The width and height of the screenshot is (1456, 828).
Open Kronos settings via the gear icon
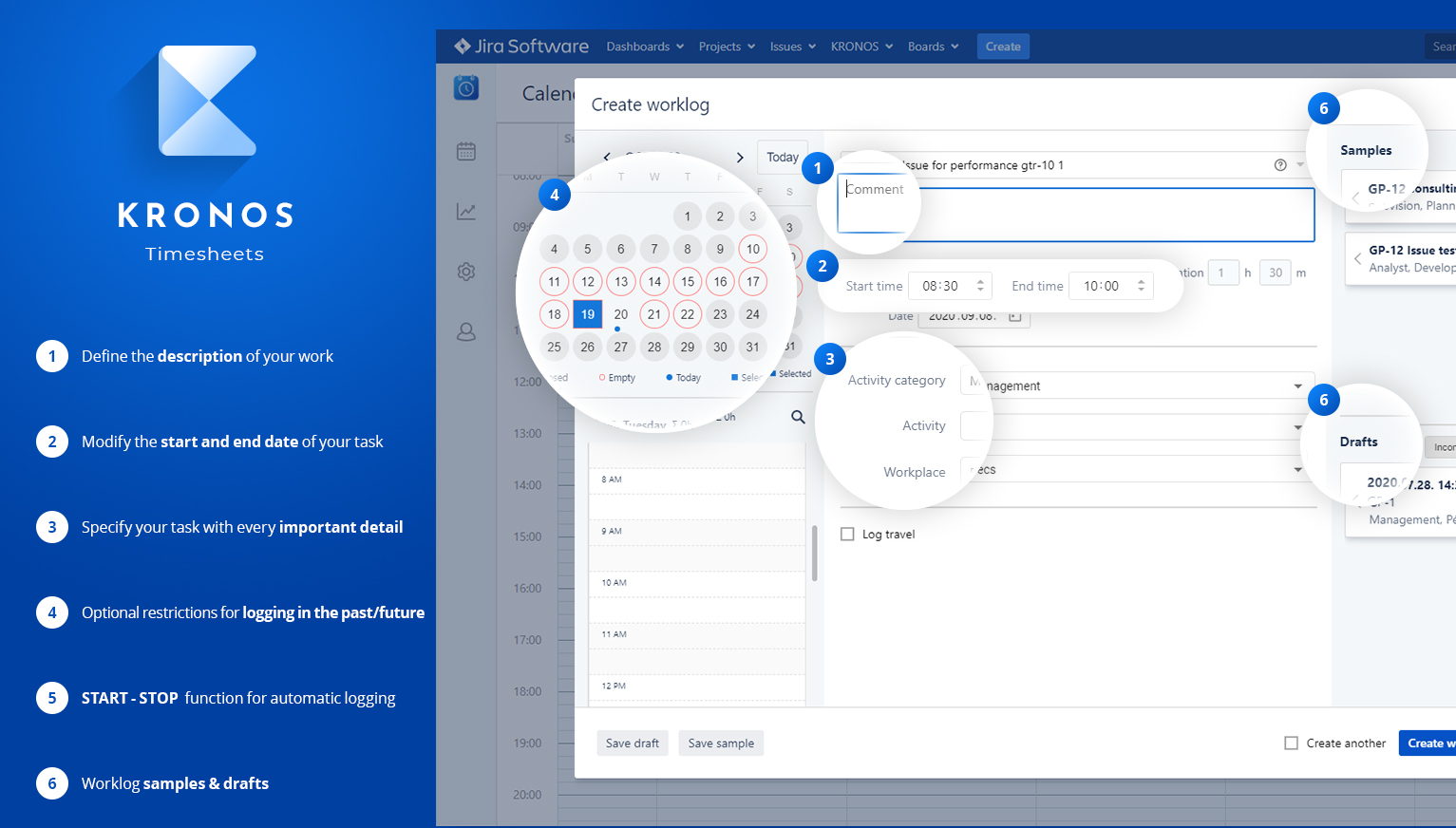(465, 271)
